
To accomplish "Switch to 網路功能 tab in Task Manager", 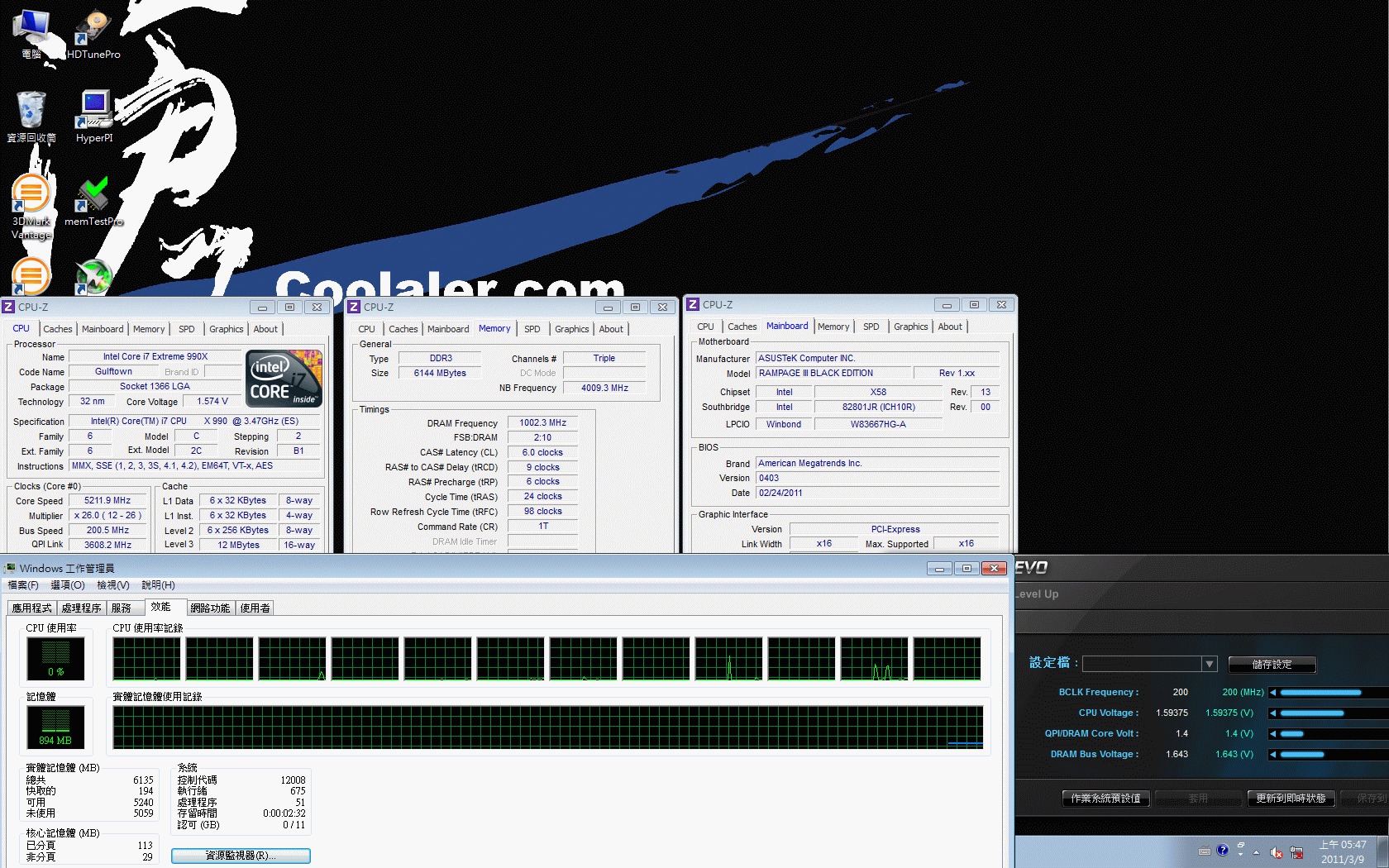I will point(210,608).
